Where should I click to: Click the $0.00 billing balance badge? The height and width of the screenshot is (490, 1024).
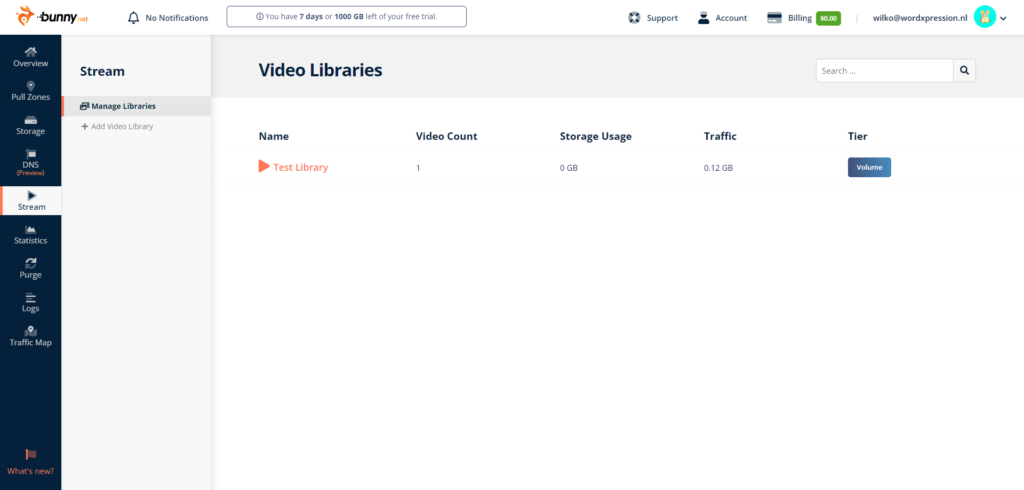[x=828, y=18]
